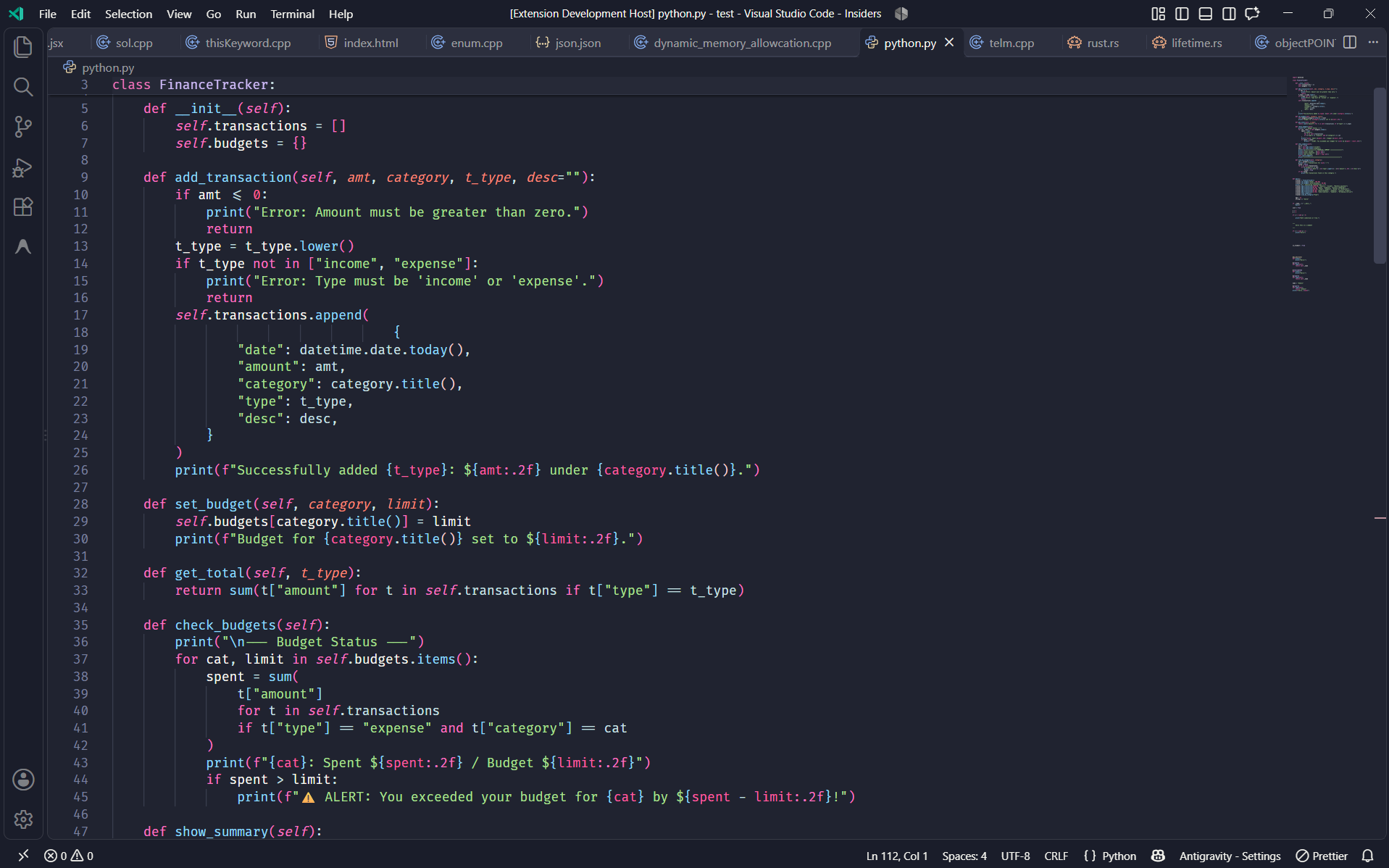Click the sticky scroll class FinanceTracker line
The width and height of the screenshot is (1389, 868).
click(x=667, y=85)
